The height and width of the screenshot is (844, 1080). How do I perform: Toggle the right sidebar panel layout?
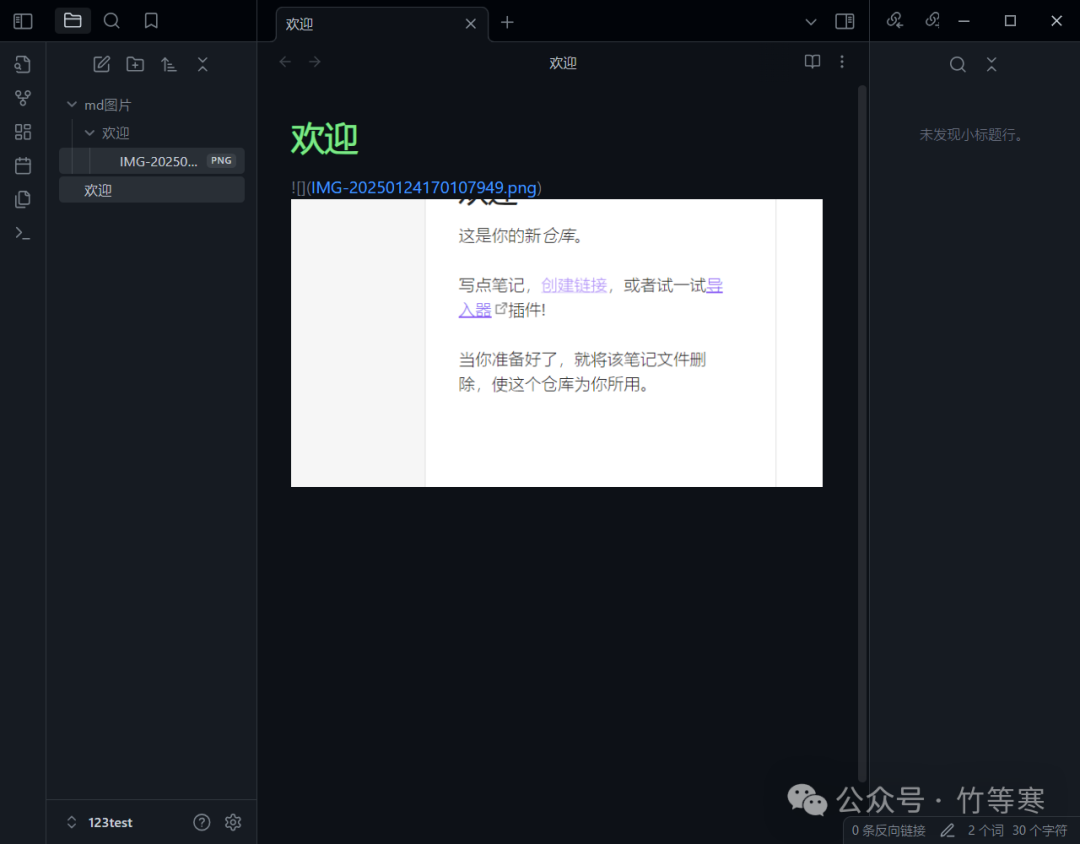click(x=844, y=20)
